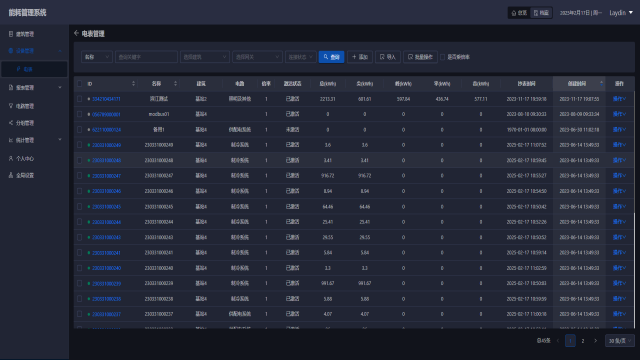Click the 统计管理 chart icon
This screenshot has height=360, width=640.
point(11,140)
